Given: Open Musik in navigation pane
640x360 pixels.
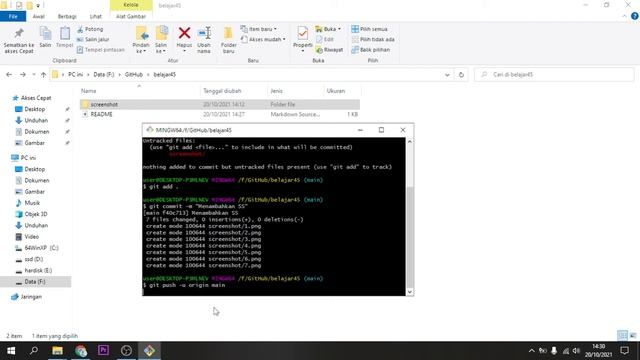Looking at the screenshot, I should (x=32, y=203).
